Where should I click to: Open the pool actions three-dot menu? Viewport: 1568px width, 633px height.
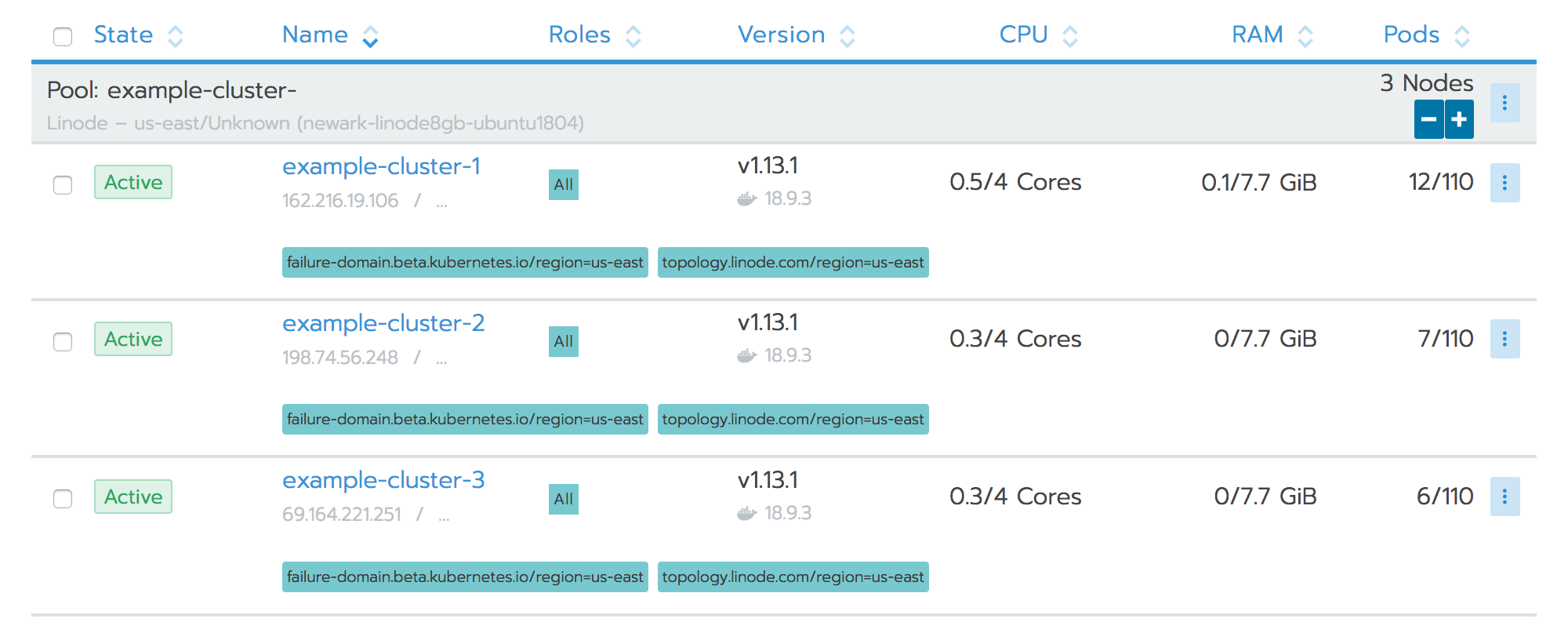coord(1504,103)
